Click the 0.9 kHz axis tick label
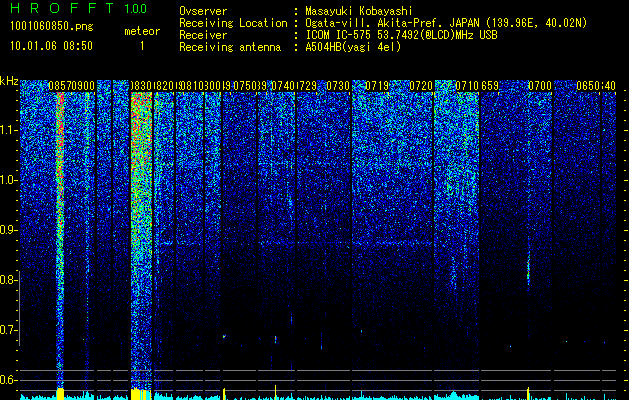629x400 pixels. pyautogui.click(x=9, y=230)
